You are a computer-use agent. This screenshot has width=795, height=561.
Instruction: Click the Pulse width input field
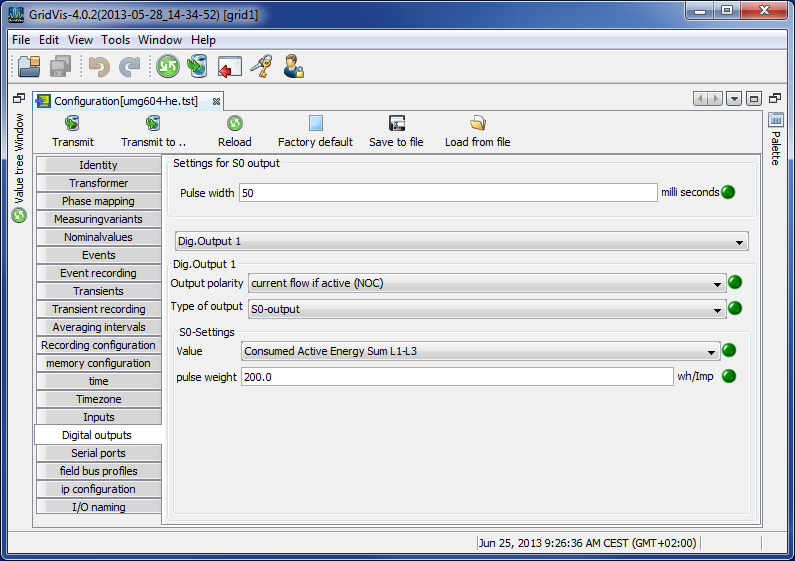[447, 192]
